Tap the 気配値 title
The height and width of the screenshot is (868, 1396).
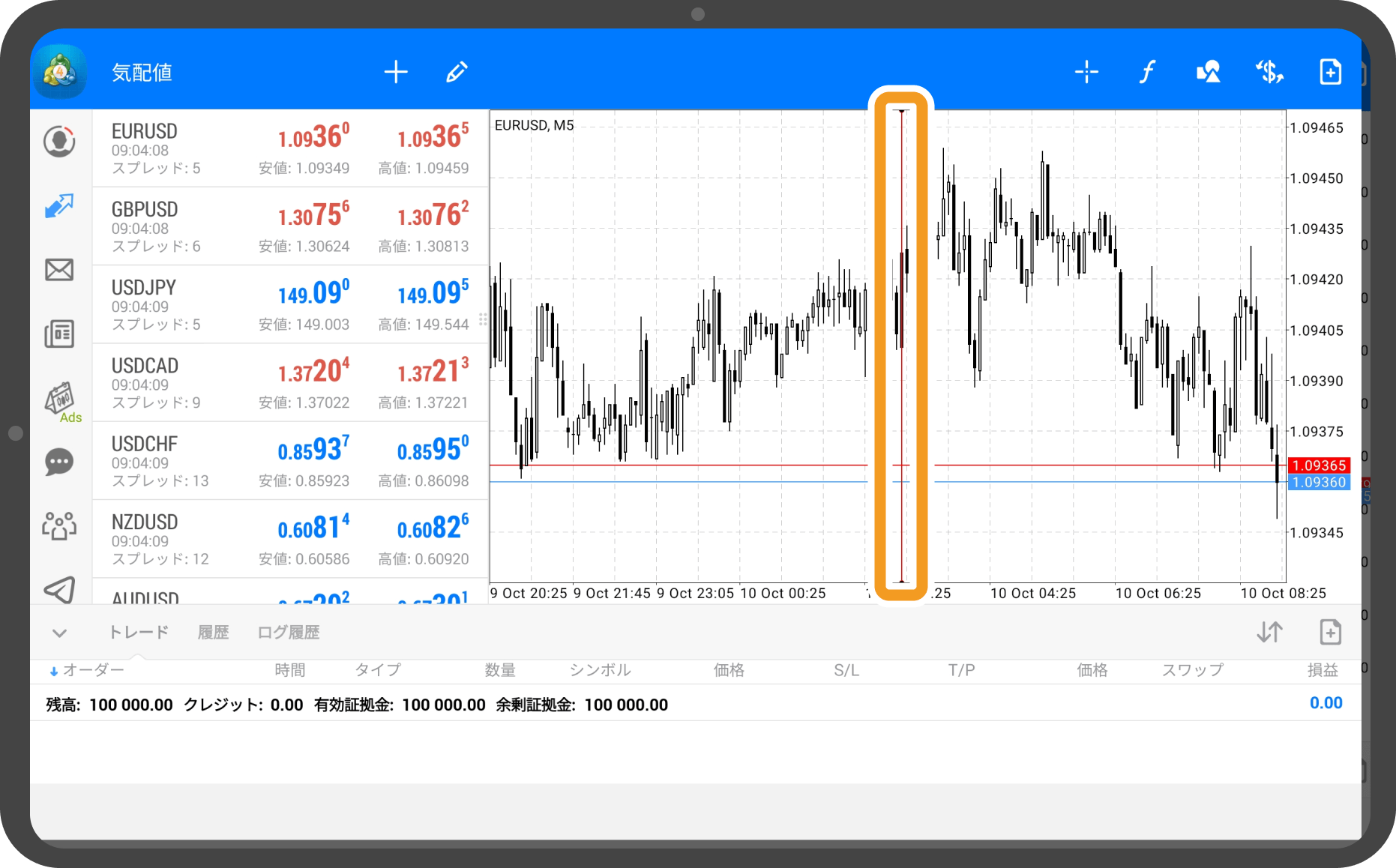tap(142, 73)
